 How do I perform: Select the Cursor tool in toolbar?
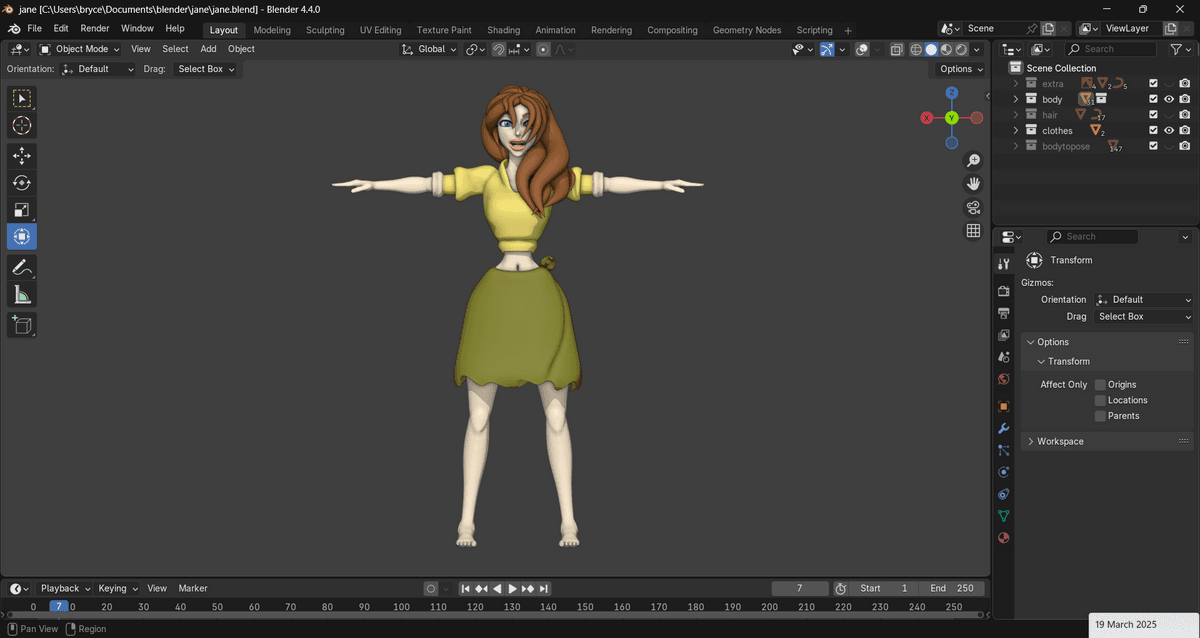(x=22, y=126)
